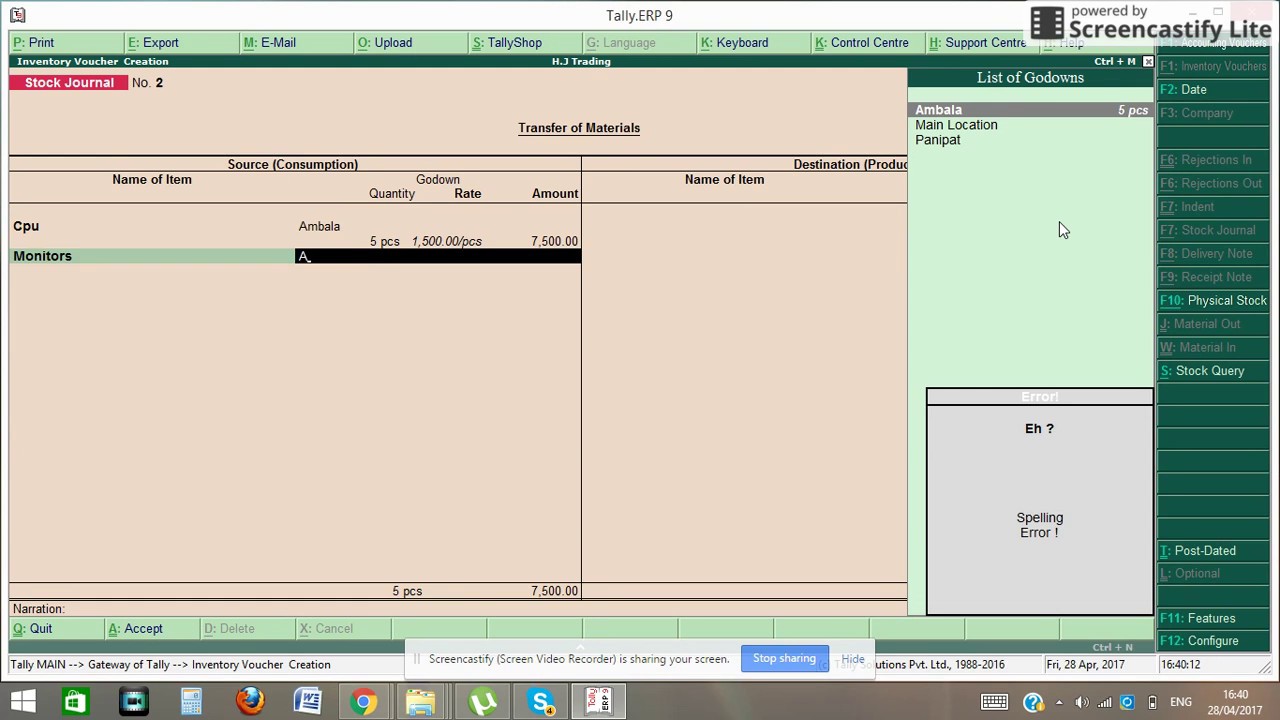Launch Firefox from the taskbar
Image resolution: width=1280 pixels, height=720 pixels.
250,702
